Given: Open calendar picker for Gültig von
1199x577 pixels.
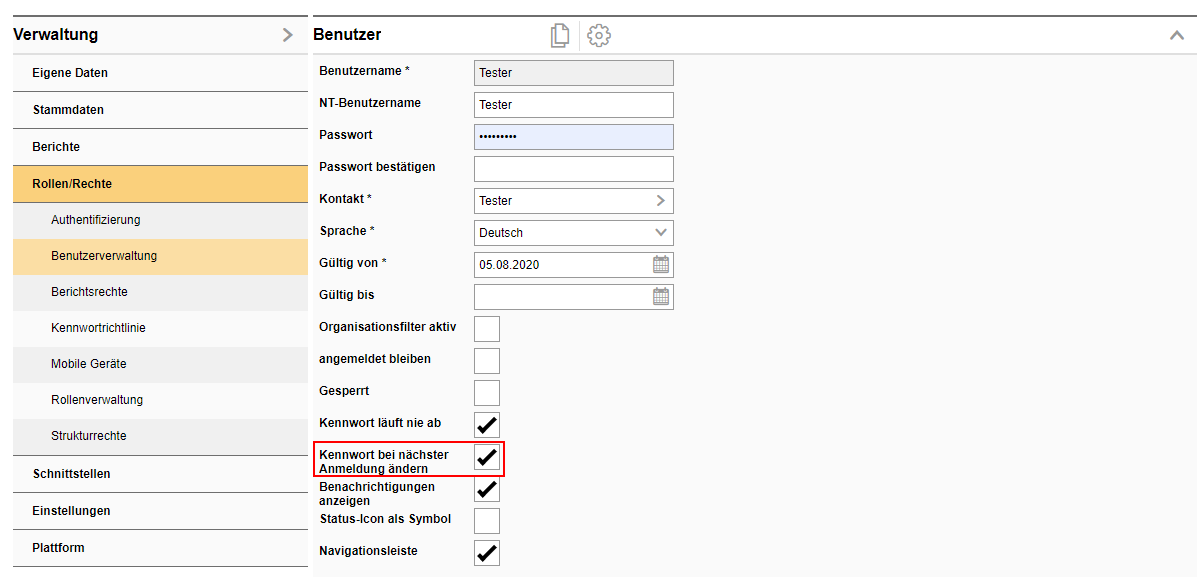Looking at the screenshot, I should click(x=660, y=265).
